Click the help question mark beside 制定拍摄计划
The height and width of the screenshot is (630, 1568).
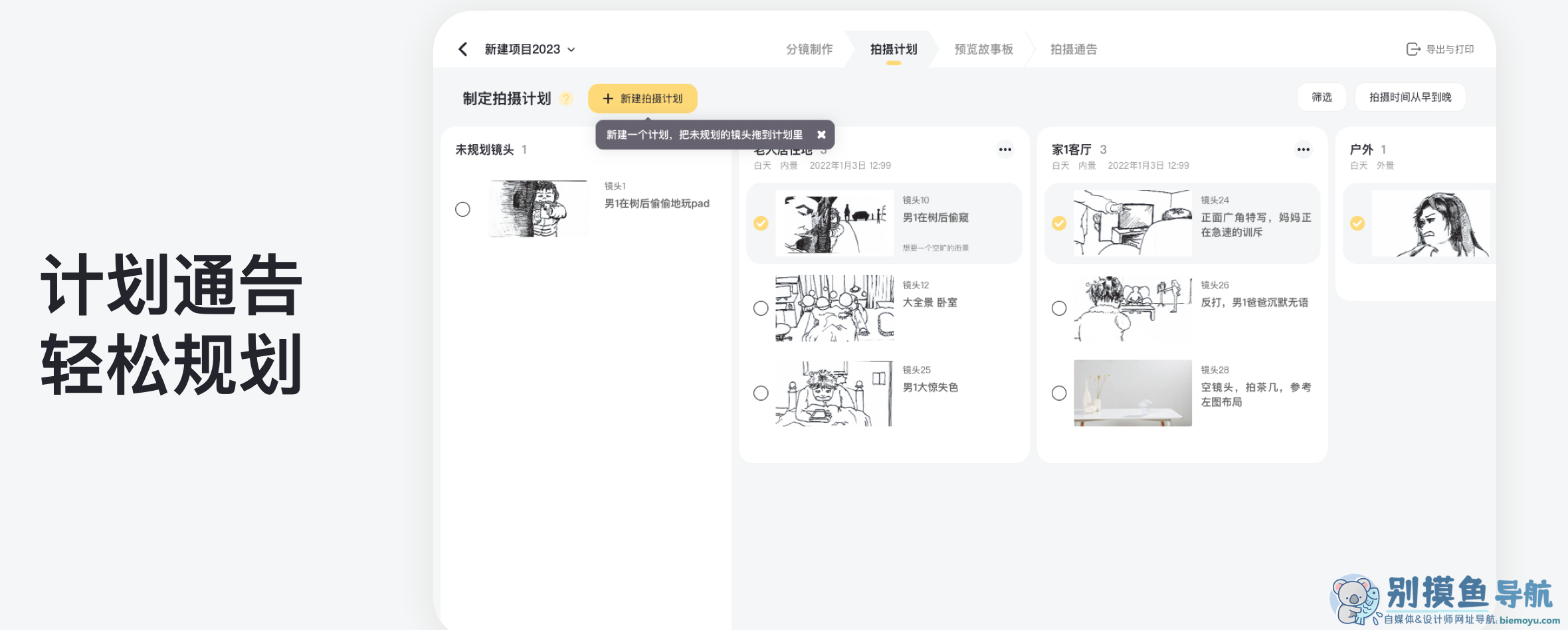[567, 98]
